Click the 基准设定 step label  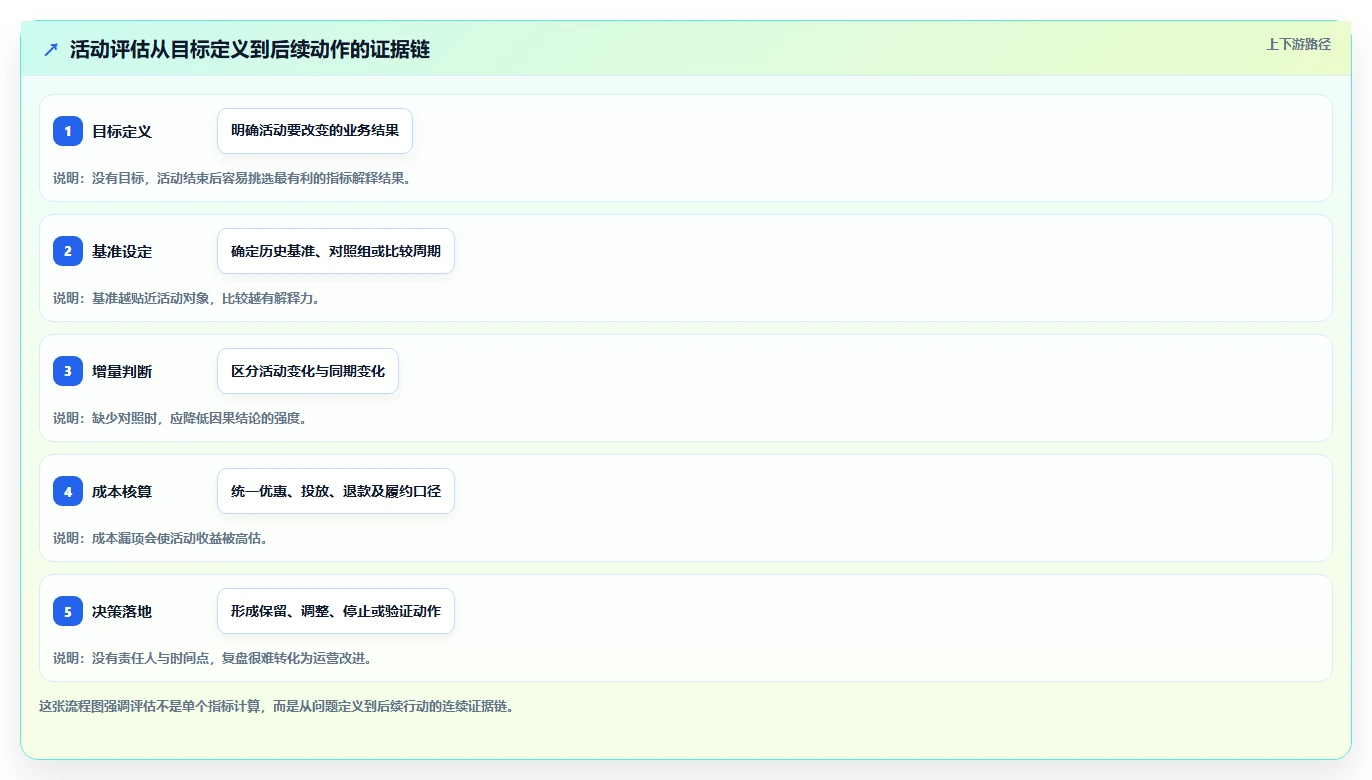122,251
